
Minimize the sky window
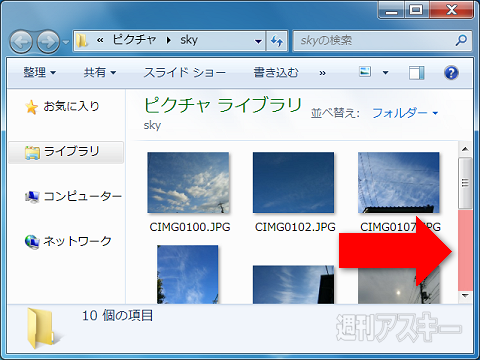391,10
